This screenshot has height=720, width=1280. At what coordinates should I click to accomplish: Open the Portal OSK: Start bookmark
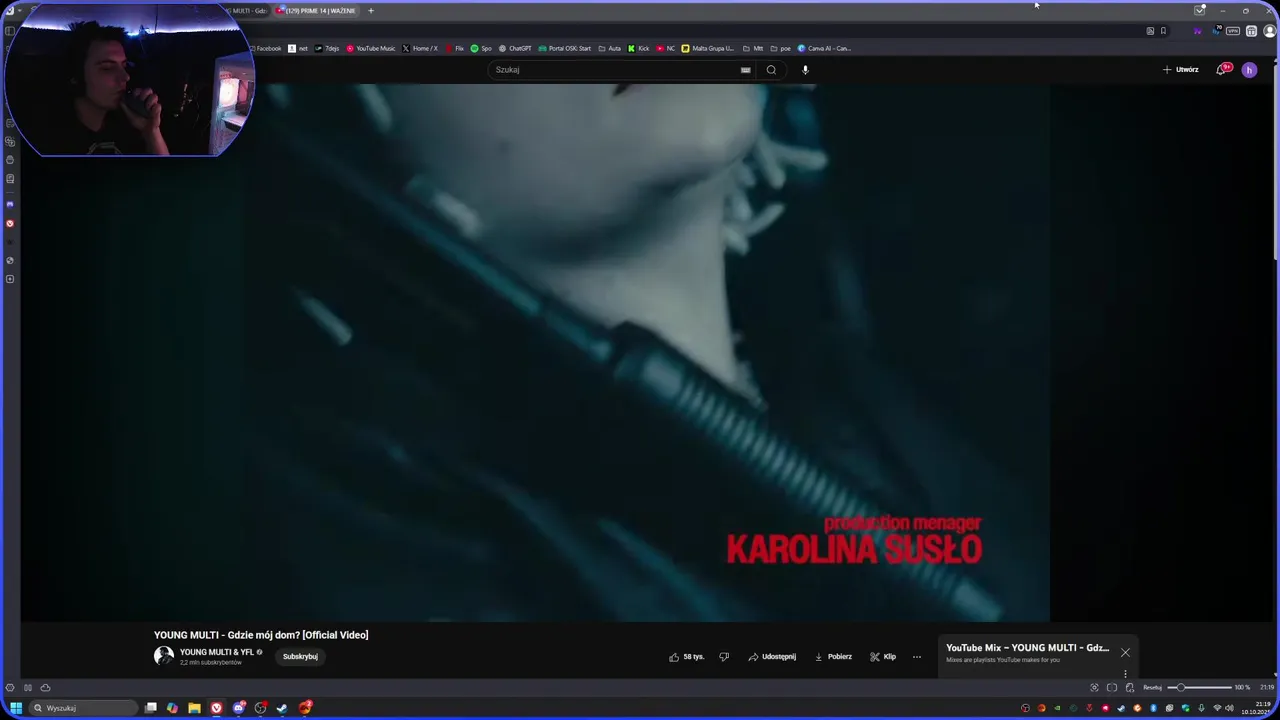[564, 48]
